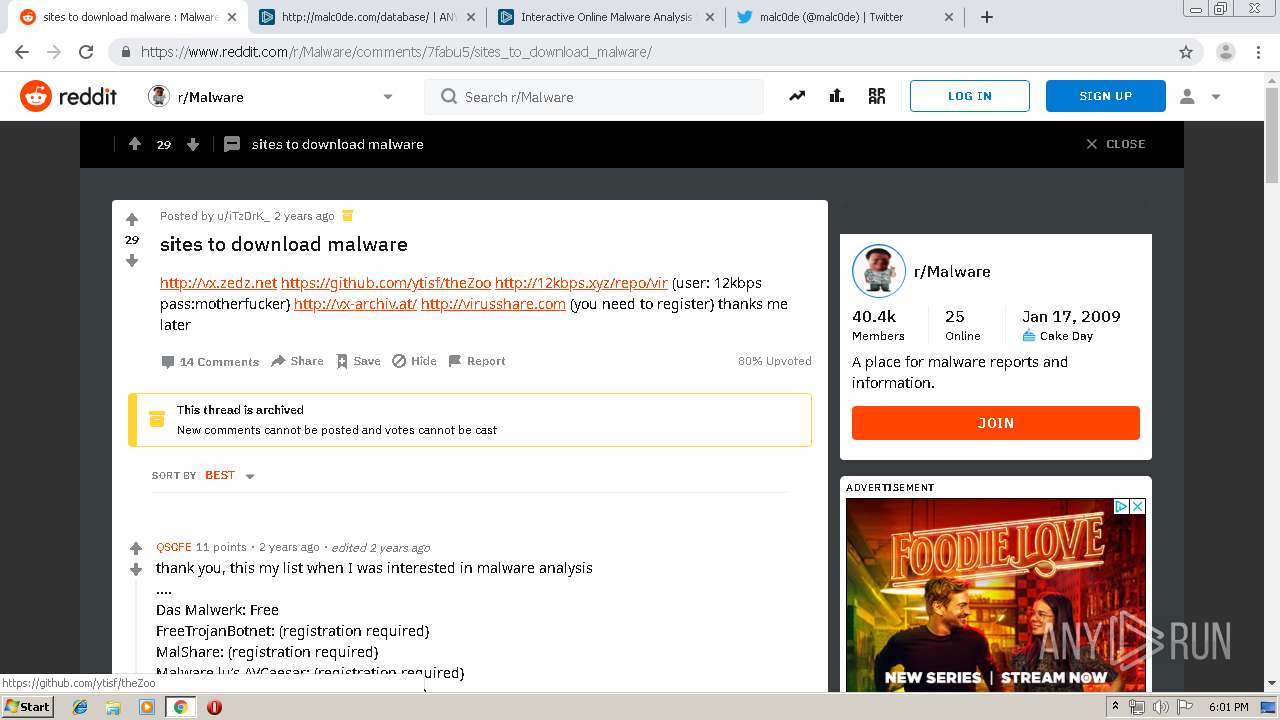The image size is (1280, 720).
Task: Open the Foodie Love ad image
Action: [x=996, y=595]
